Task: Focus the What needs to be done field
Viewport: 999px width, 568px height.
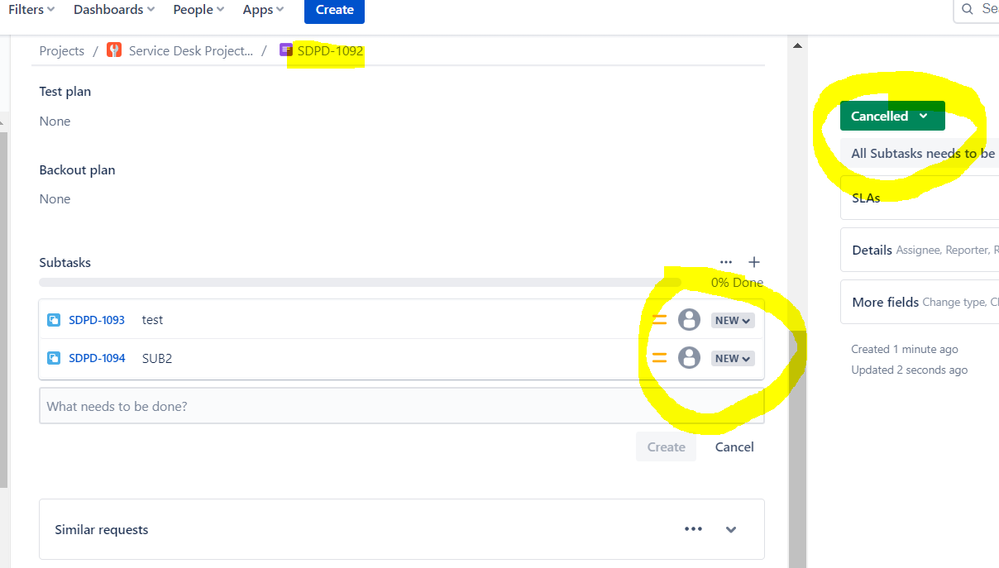Action: point(401,406)
